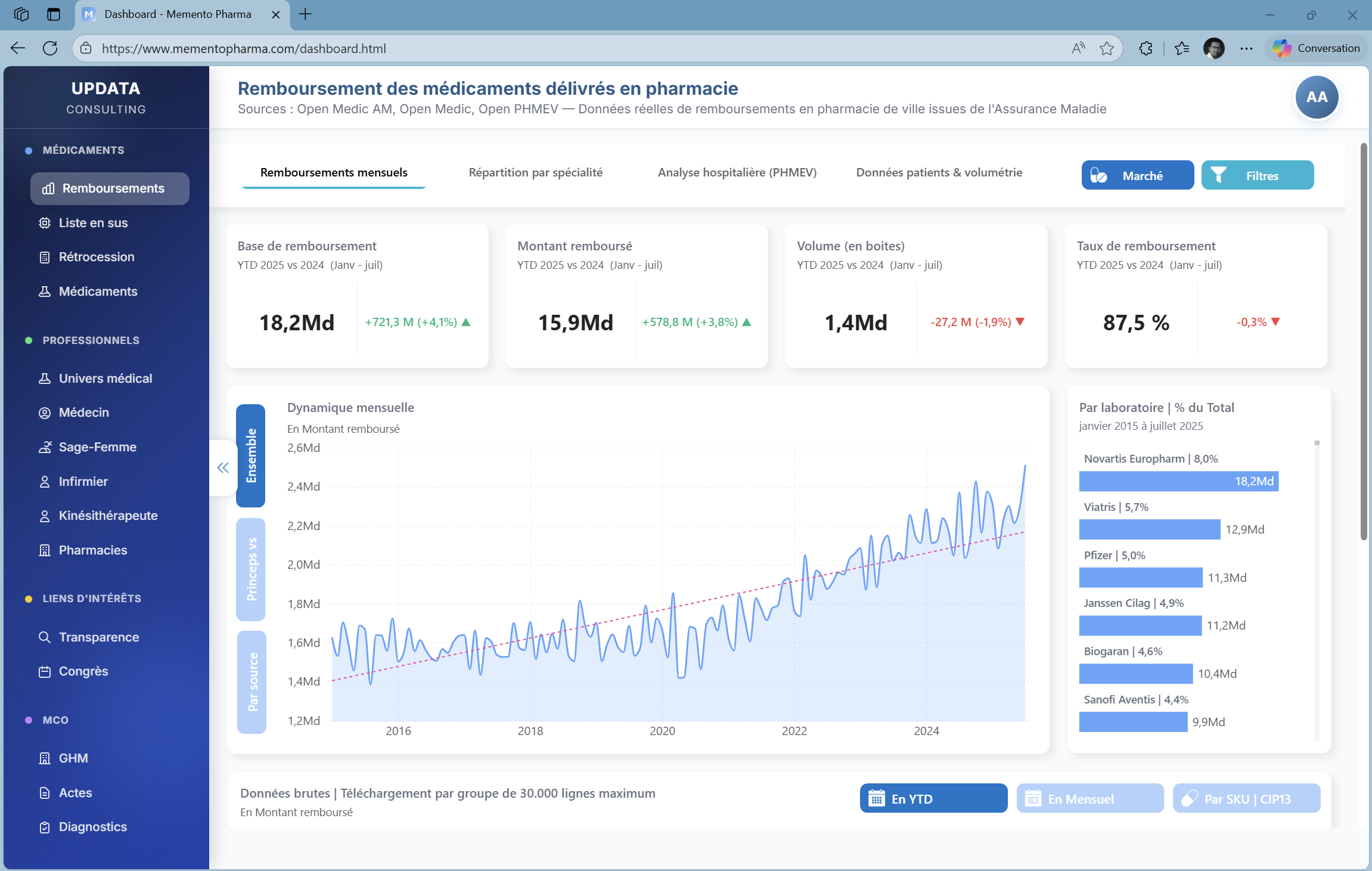Collapse the sidebar with the chevron
This screenshot has height=871, width=1372.
(223, 468)
